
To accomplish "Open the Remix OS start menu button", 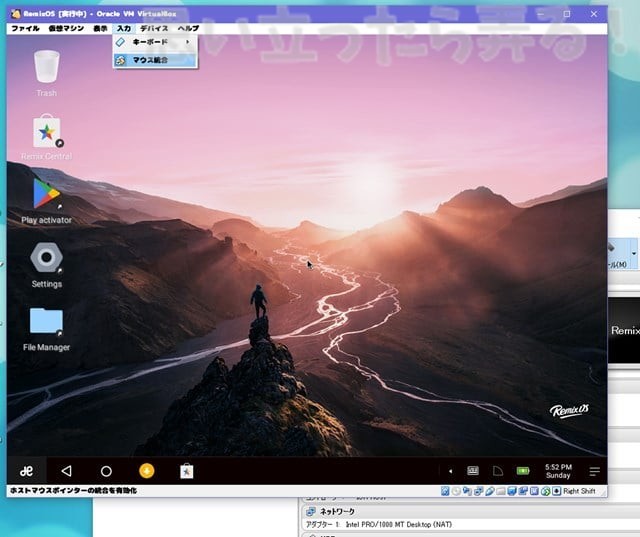I will tap(27, 471).
